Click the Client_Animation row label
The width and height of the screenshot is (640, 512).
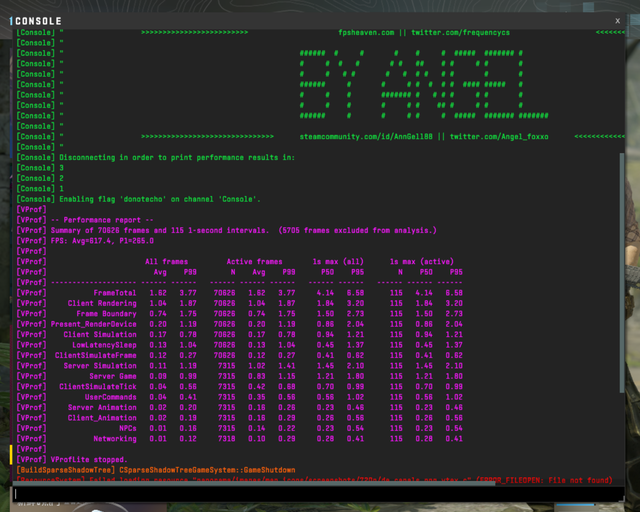click(102, 418)
